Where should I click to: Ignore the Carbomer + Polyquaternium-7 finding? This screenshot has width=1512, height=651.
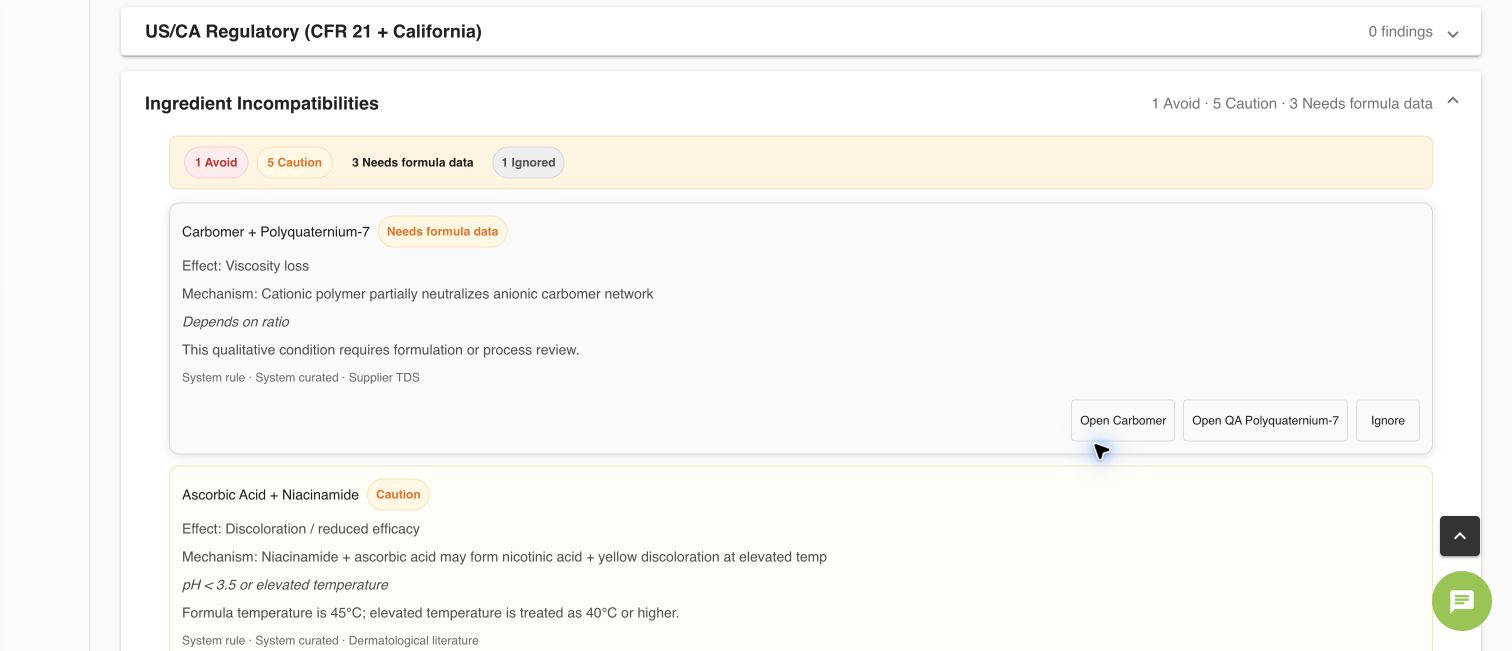tap(1387, 421)
